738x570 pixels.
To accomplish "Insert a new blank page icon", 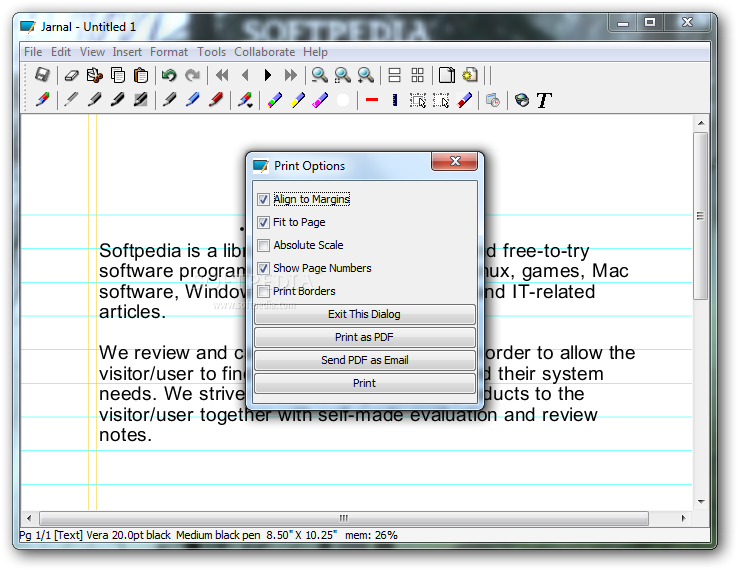I will 447,75.
